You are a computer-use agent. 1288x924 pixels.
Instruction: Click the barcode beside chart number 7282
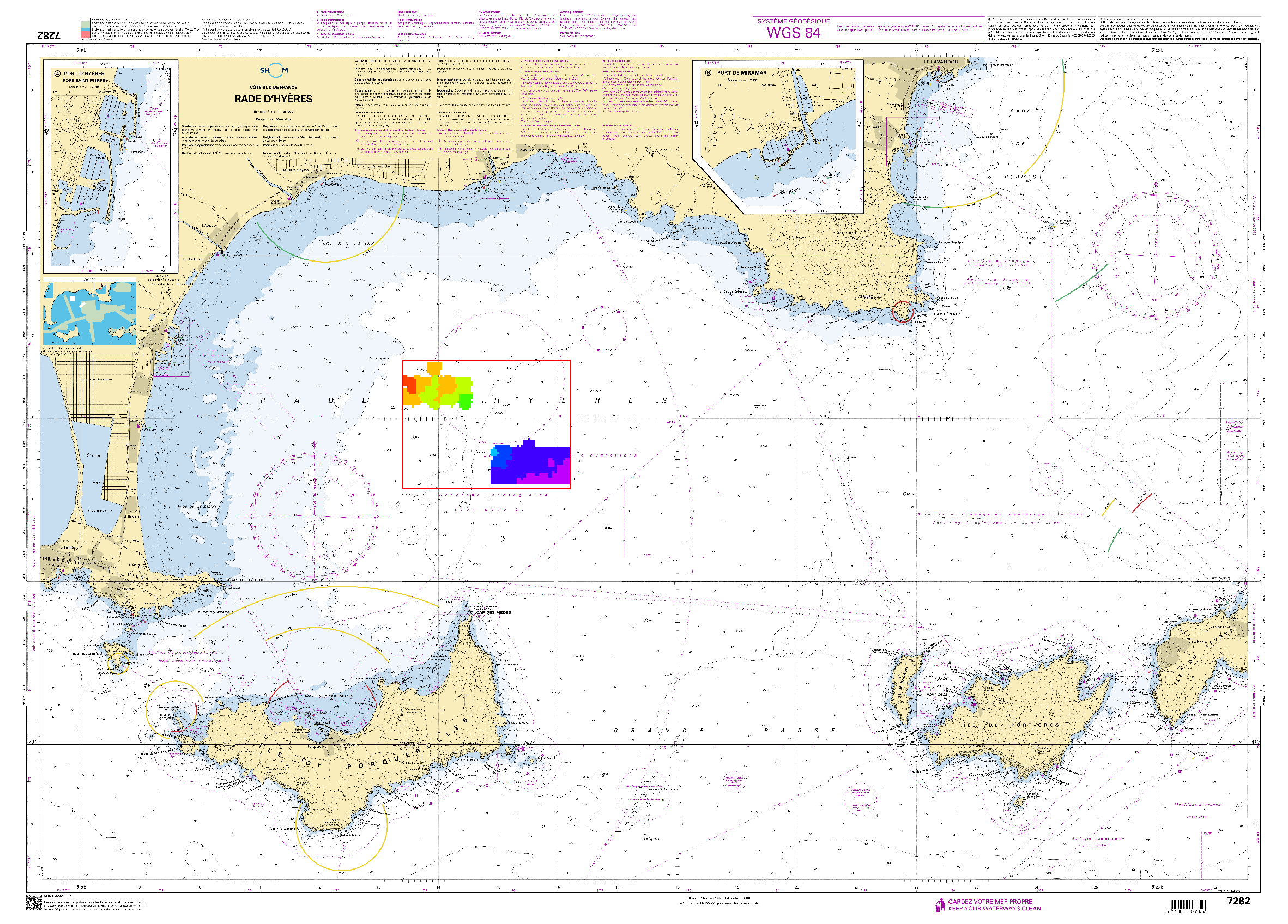(1187, 905)
